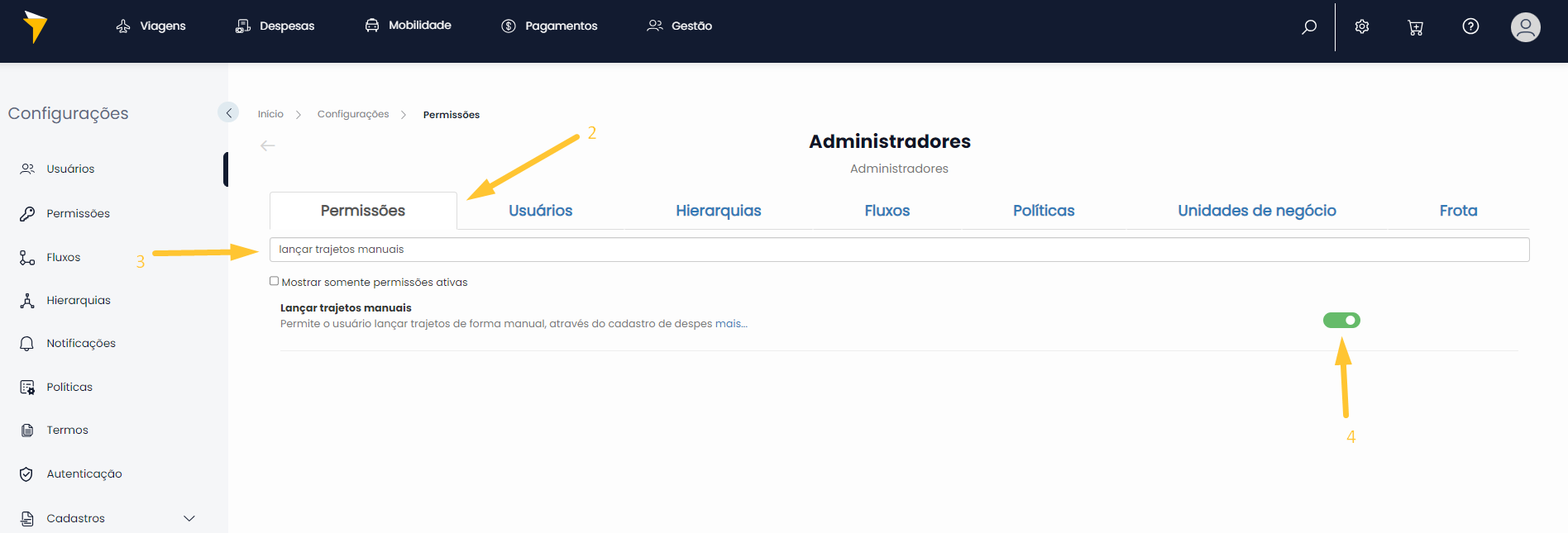The width and height of the screenshot is (1568, 533).
Task: Go back using the left arrow icon
Action: click(267, 145)
